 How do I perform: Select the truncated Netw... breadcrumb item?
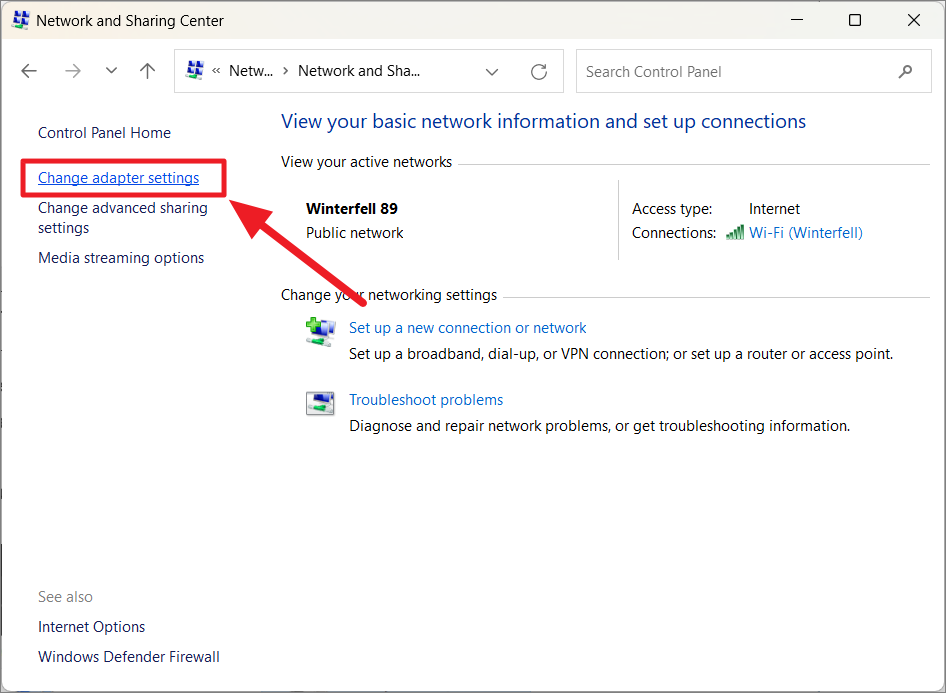[x=250, y=70]
